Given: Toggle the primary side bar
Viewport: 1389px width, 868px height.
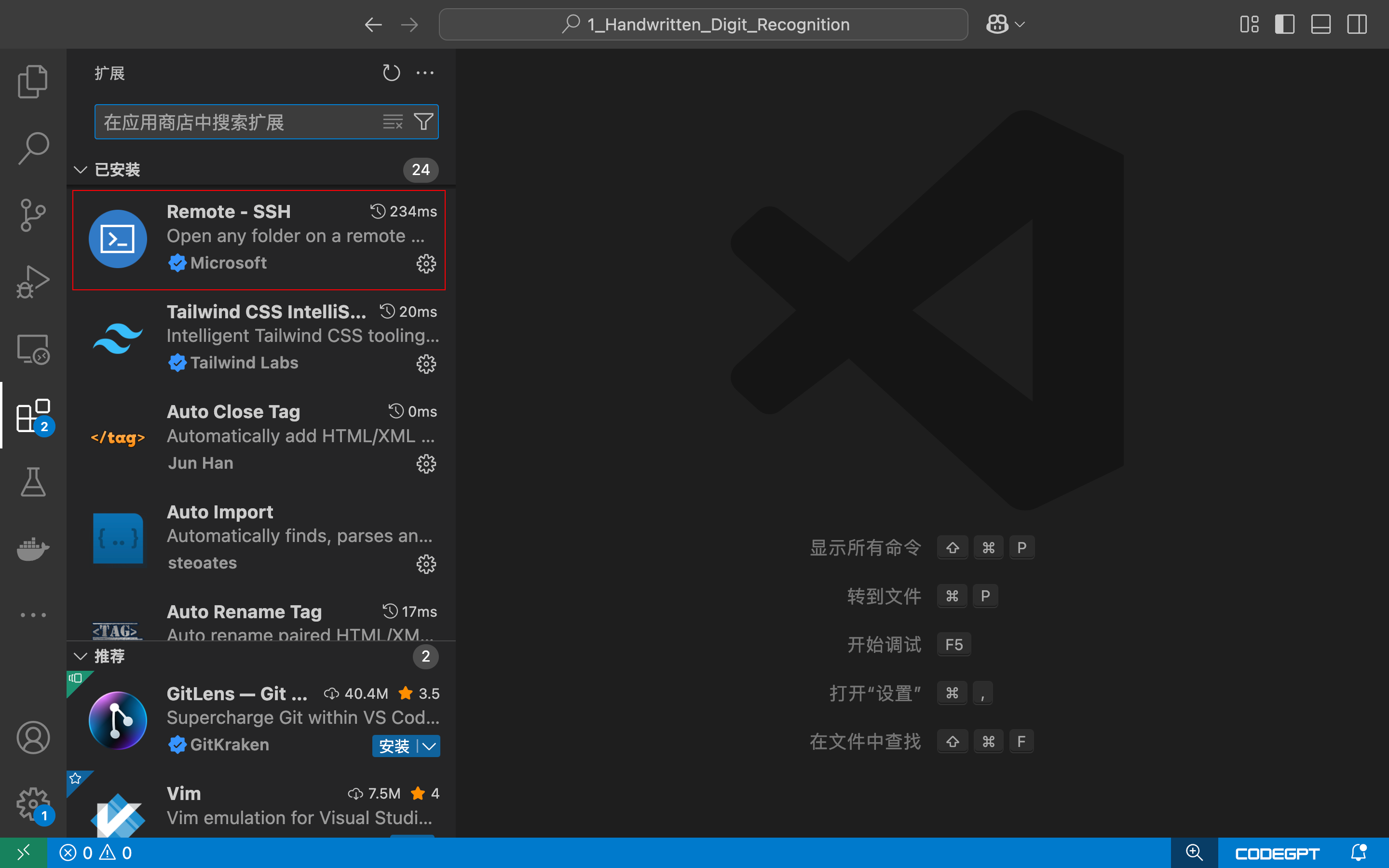Looking at the screenshot, I should pyautogui.click(x=1284, y=24).
